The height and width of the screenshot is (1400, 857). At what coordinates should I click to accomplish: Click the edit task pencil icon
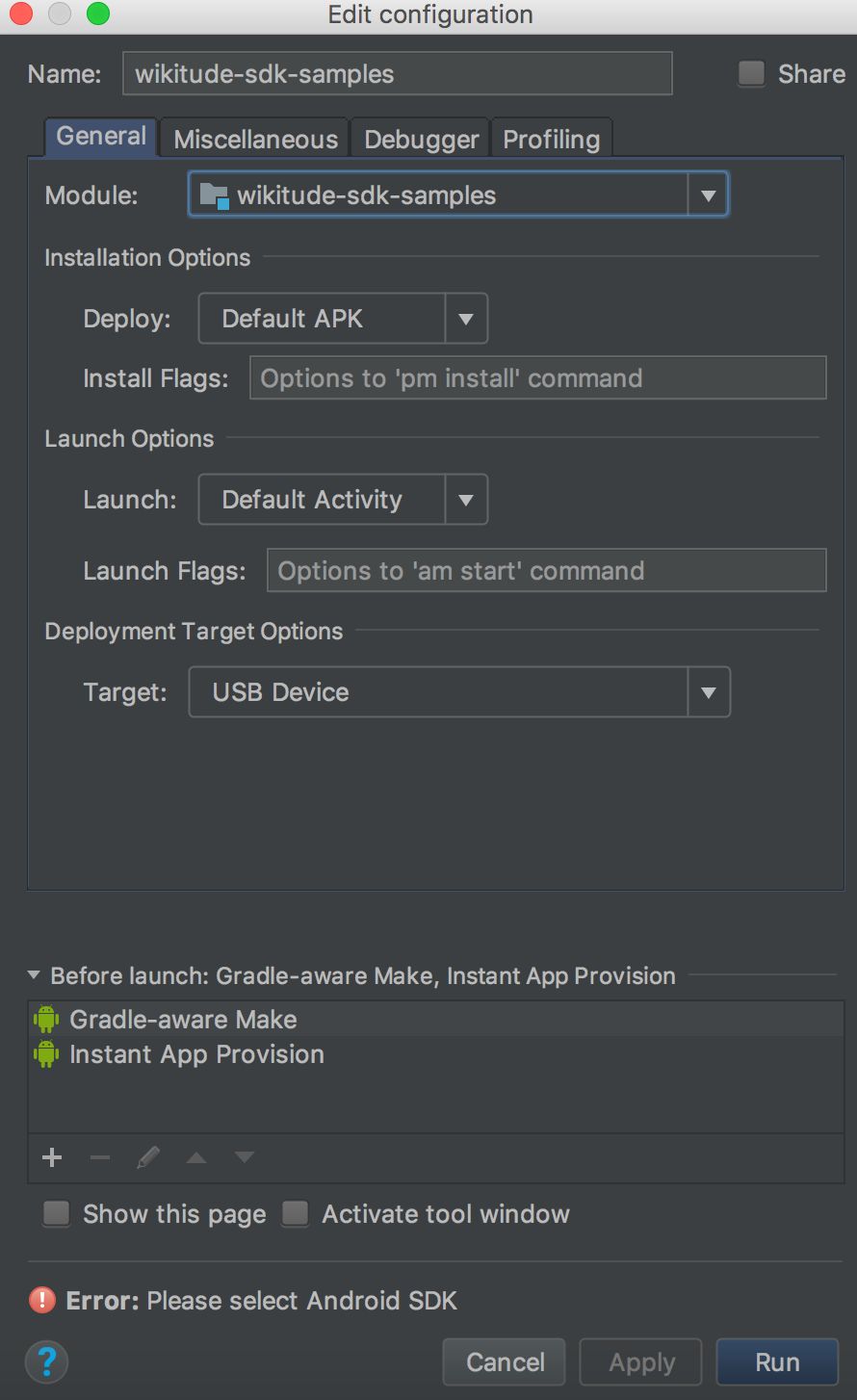148,1157
